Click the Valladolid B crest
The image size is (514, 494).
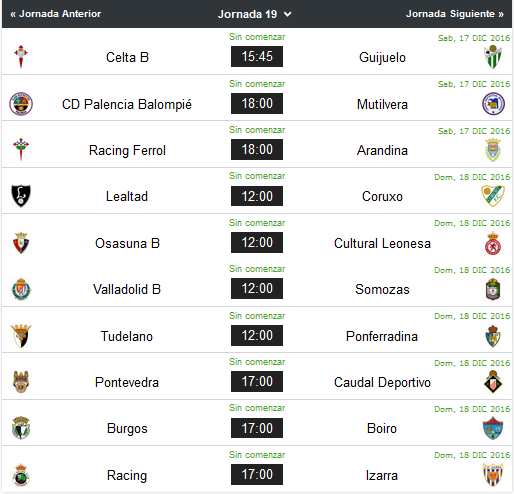(21, 289)
